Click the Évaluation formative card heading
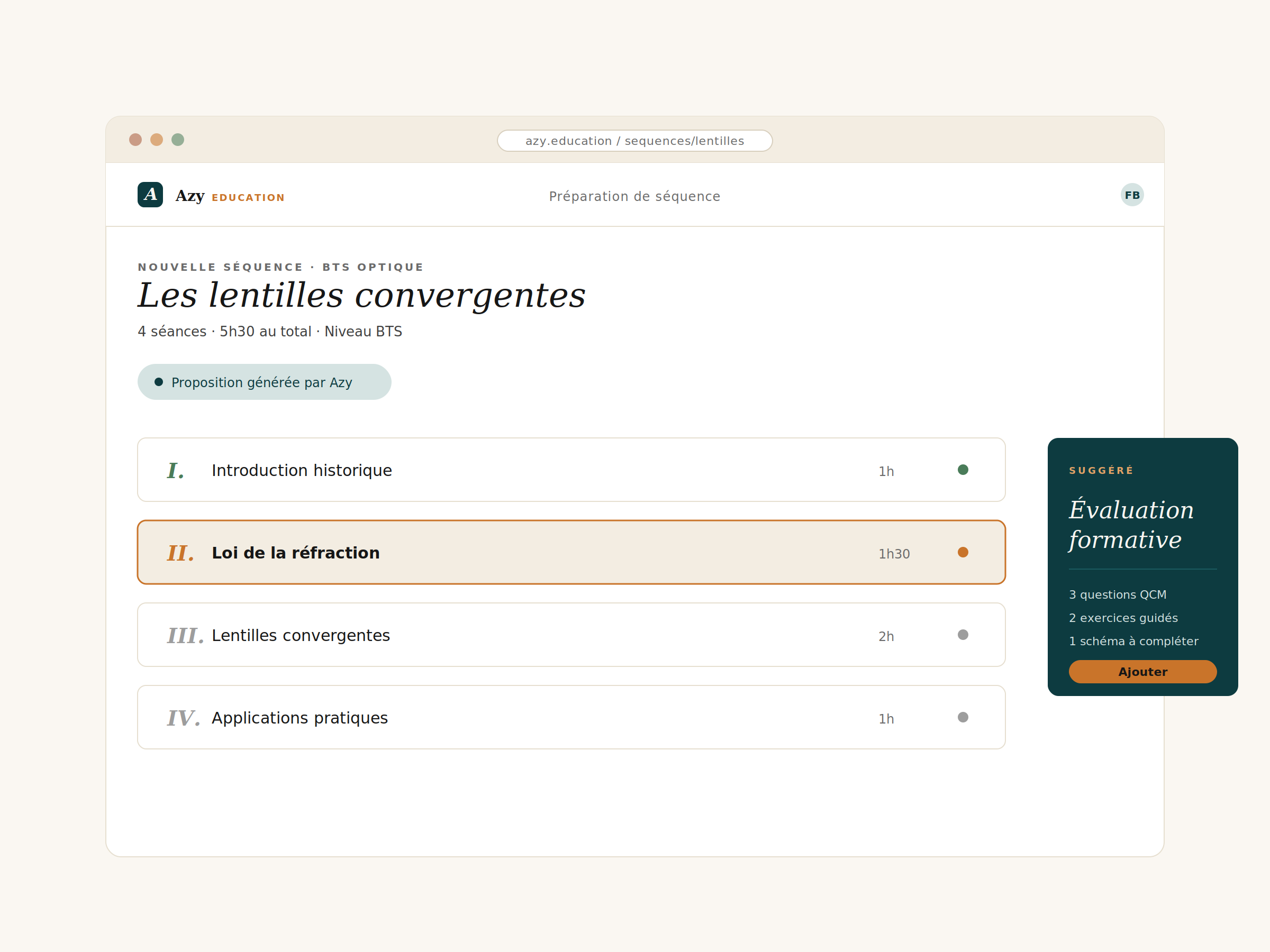Image resolution: width=1270 pixels, height=952 pixels. pos(1131,525)
